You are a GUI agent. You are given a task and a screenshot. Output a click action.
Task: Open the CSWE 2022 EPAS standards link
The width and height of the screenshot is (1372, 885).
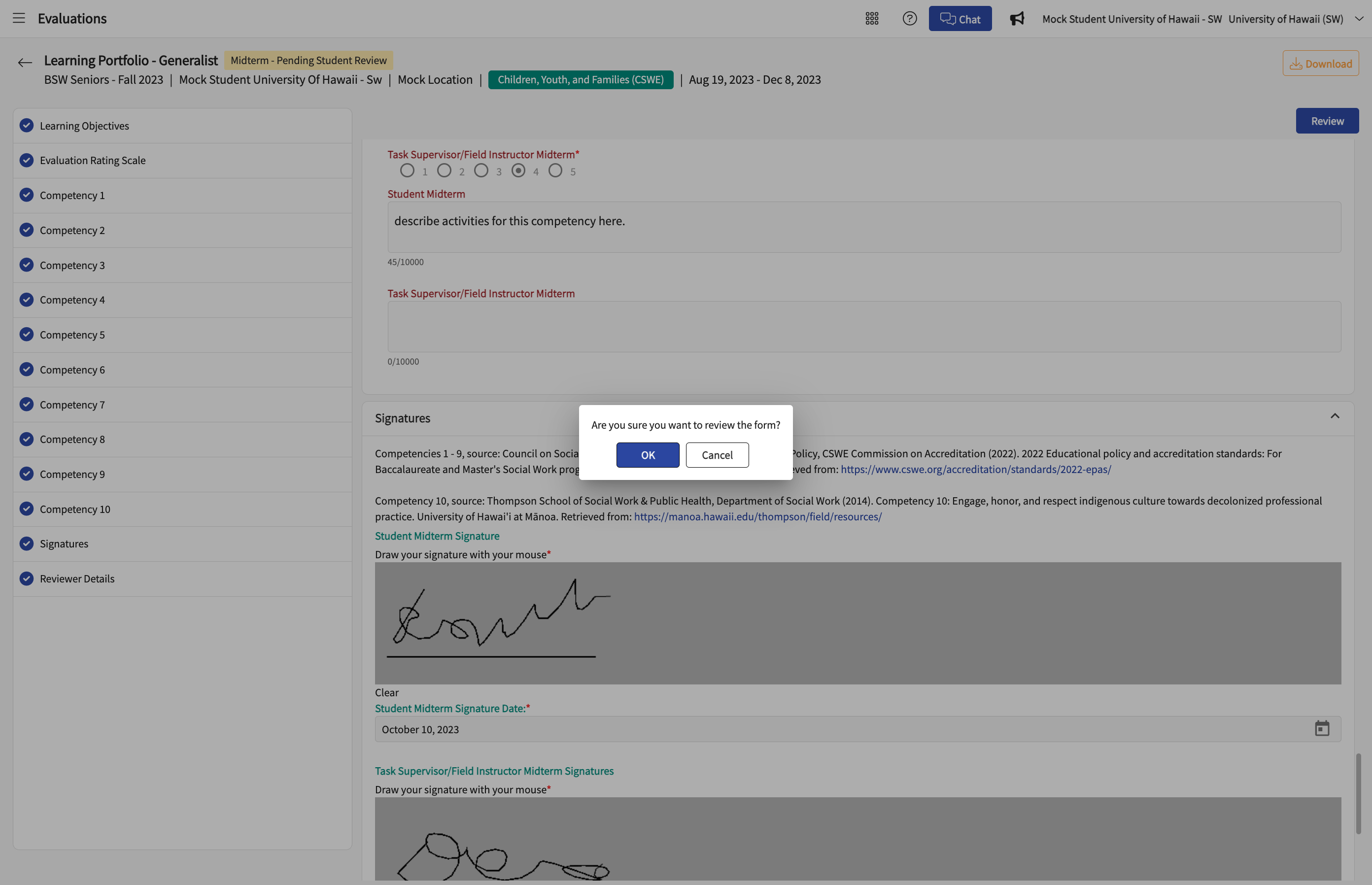[x=975, y=469]
